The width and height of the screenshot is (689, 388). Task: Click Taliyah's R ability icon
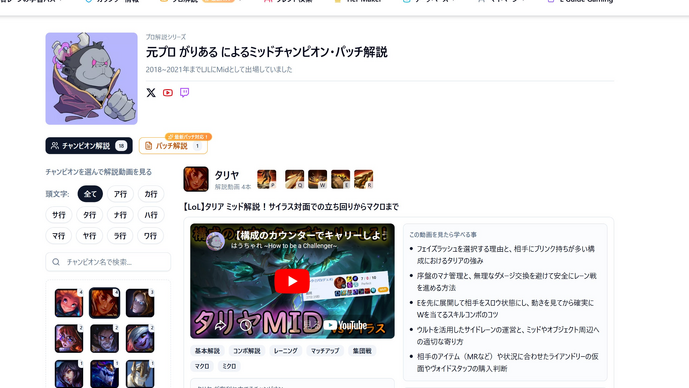(x=363, y=179)
